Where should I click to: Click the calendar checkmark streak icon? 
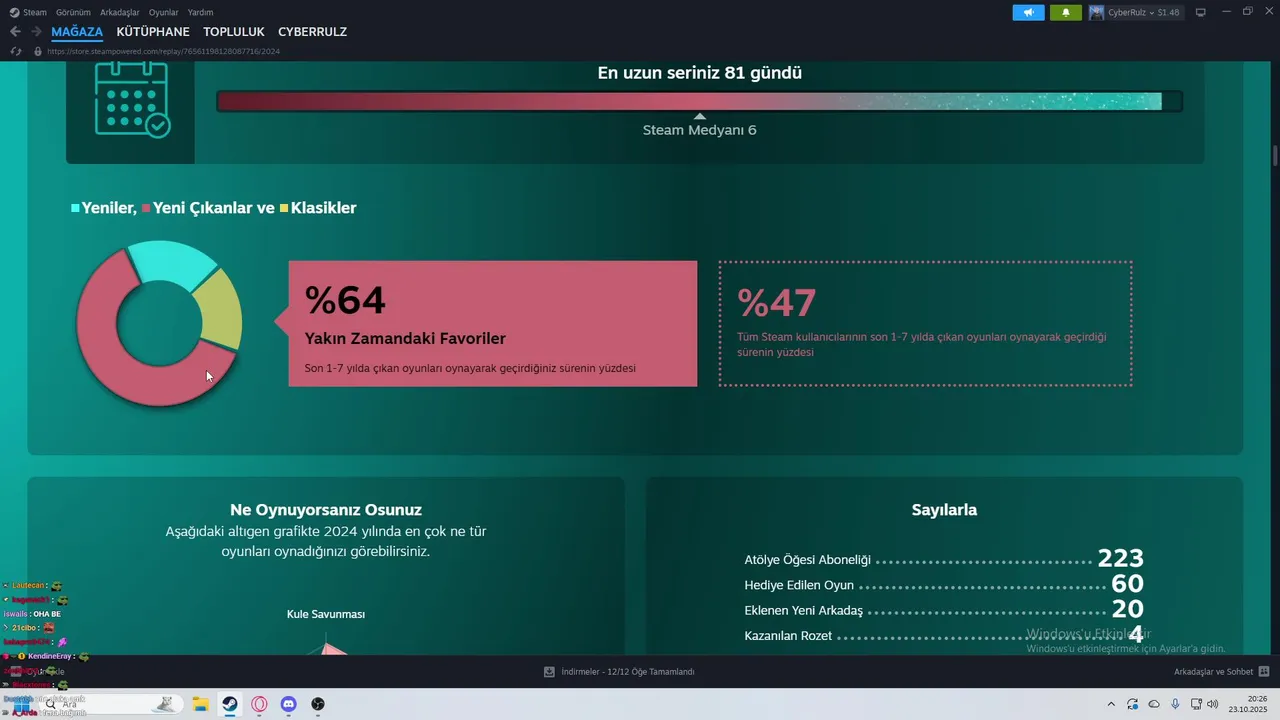point(132,100)
